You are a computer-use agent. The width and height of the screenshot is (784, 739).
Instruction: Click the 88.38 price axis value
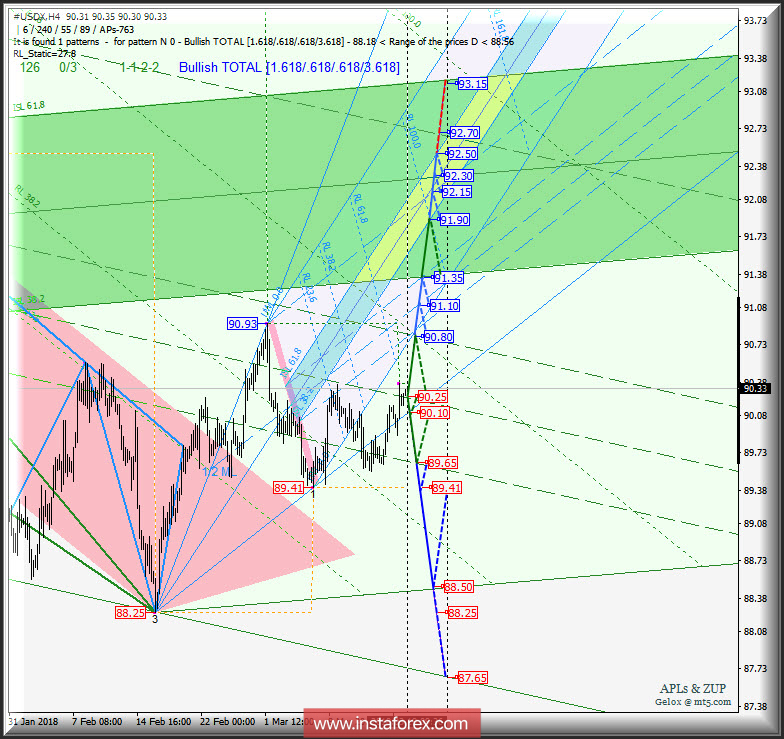pyautogui.click(x=755, y=598)
